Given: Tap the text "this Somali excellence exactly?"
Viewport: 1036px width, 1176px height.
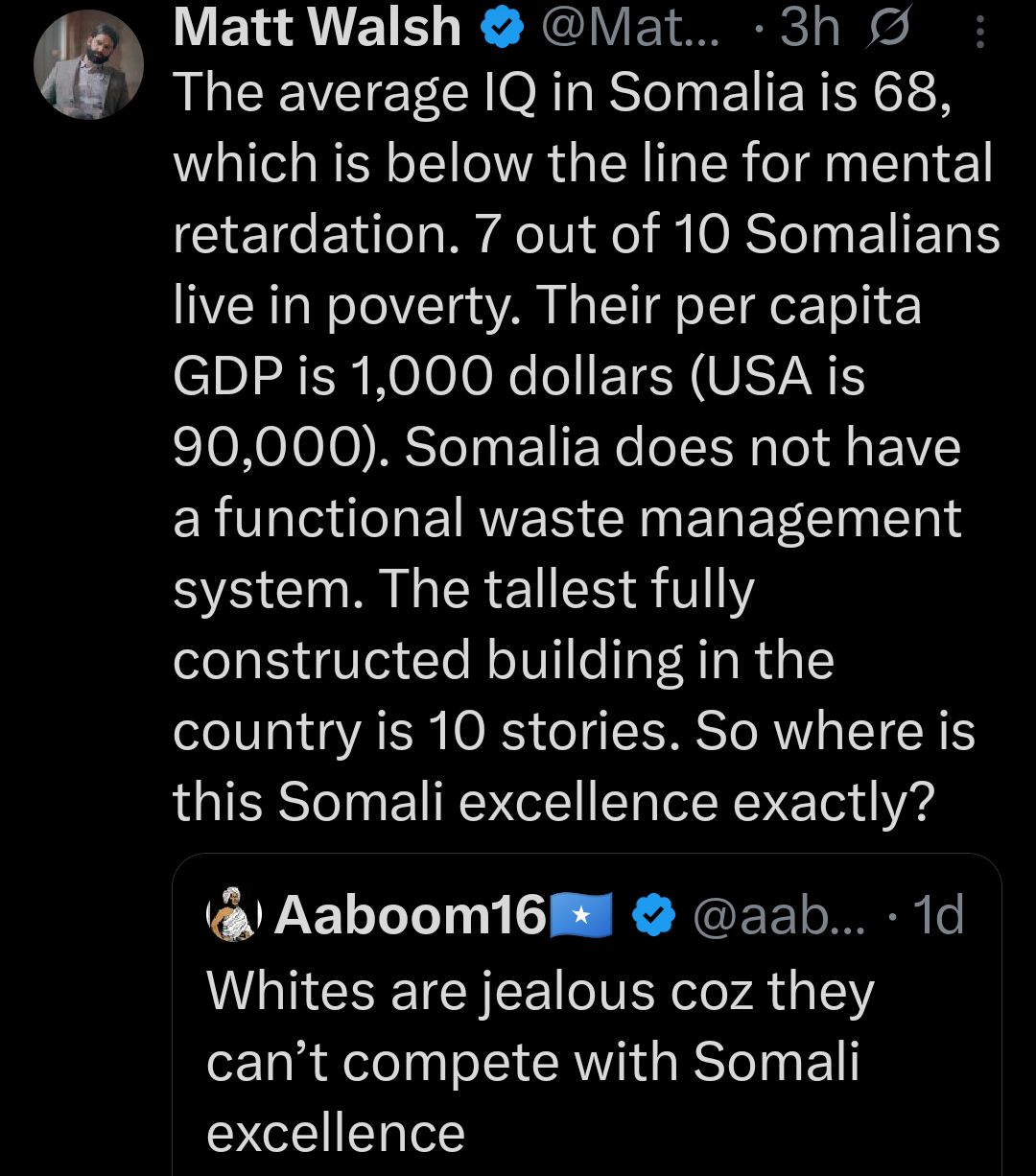Looking at the screenshot, I should (553, 802).
